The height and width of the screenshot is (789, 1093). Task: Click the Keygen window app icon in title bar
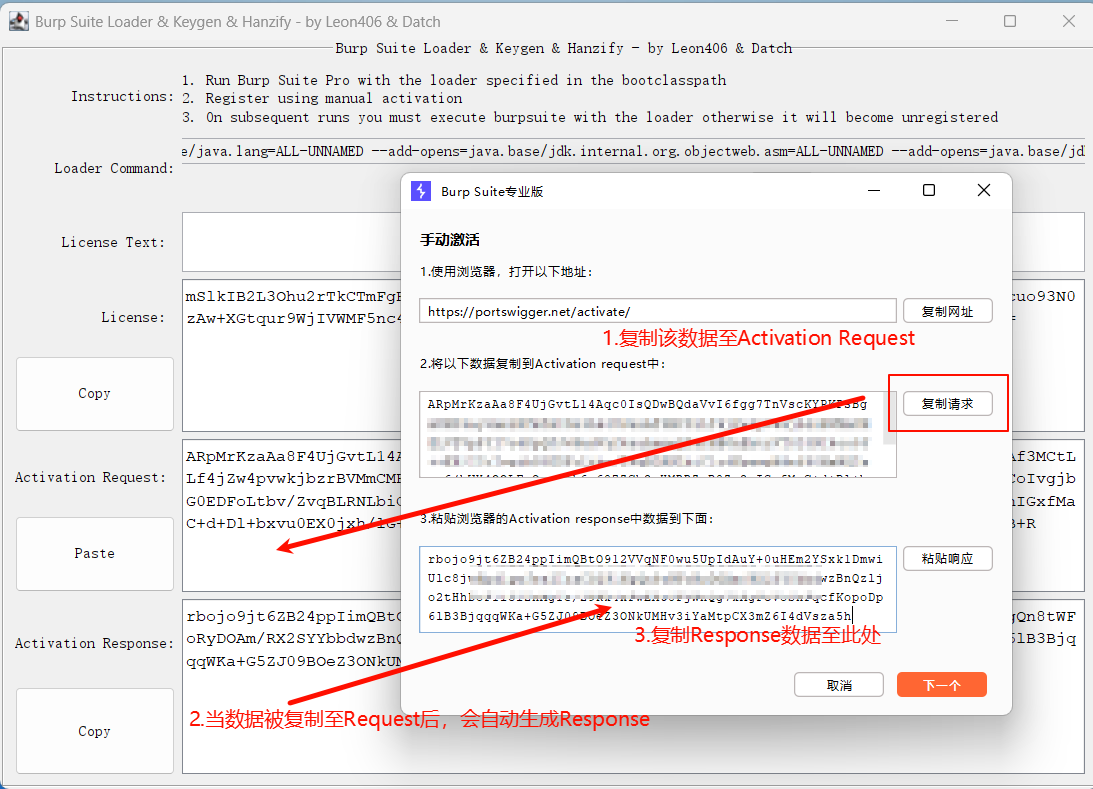click(19, 21)
